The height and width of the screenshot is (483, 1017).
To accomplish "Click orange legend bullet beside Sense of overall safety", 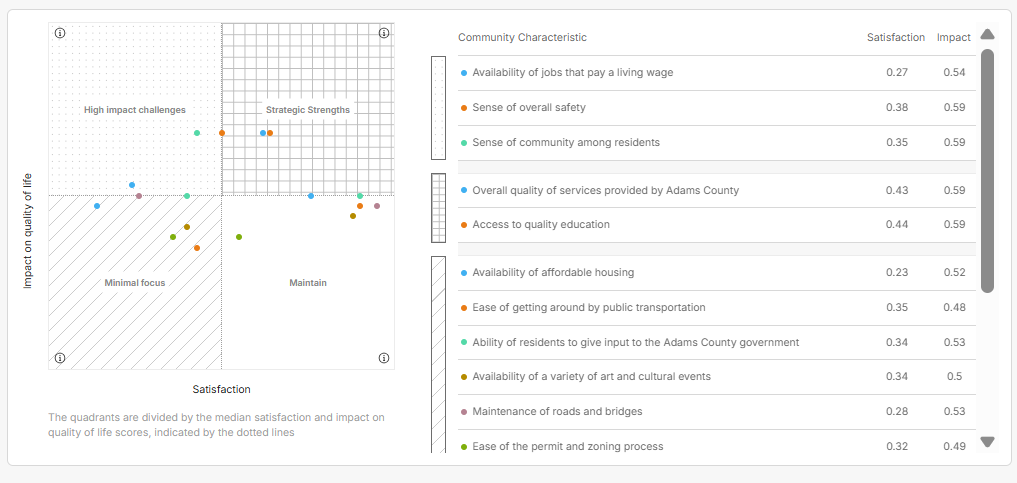I will point(464,108).
